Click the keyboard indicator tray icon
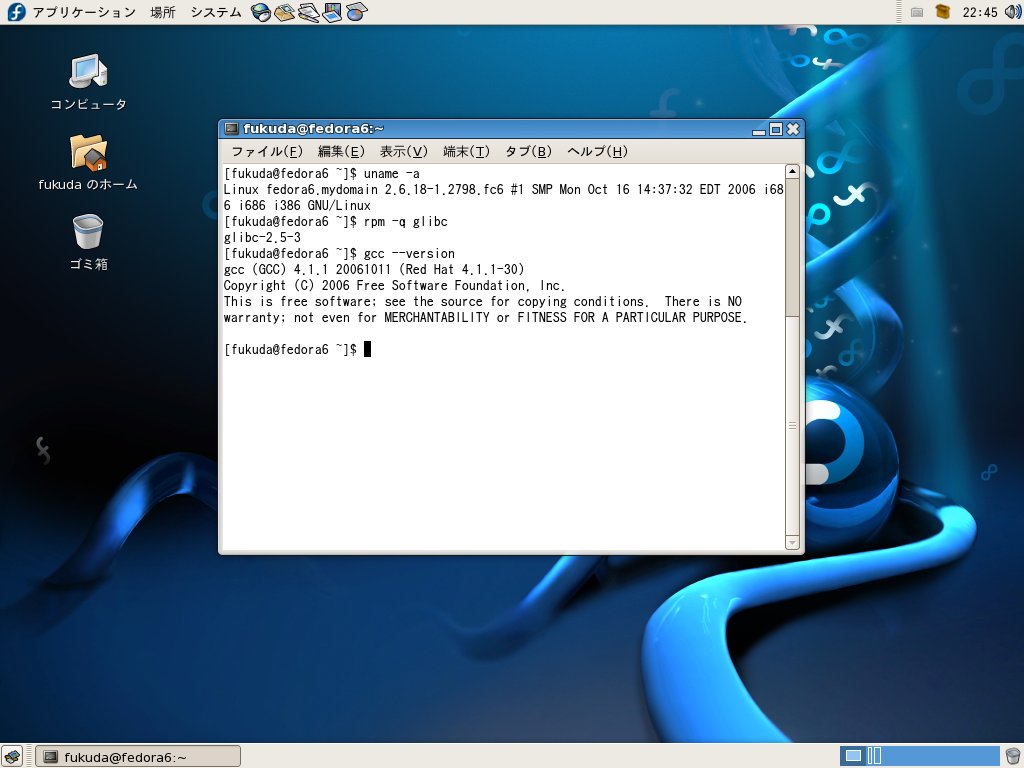 click(x=917, y=11)
